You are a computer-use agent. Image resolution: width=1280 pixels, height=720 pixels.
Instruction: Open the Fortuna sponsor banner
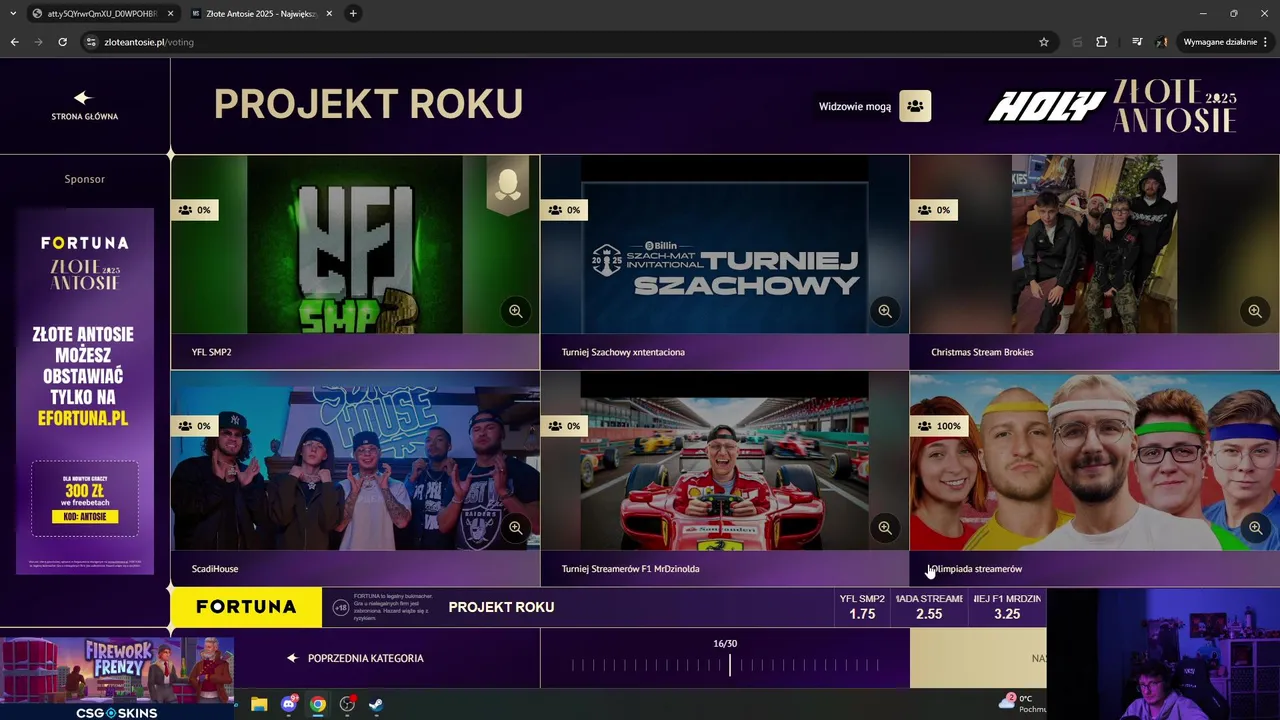85,391
